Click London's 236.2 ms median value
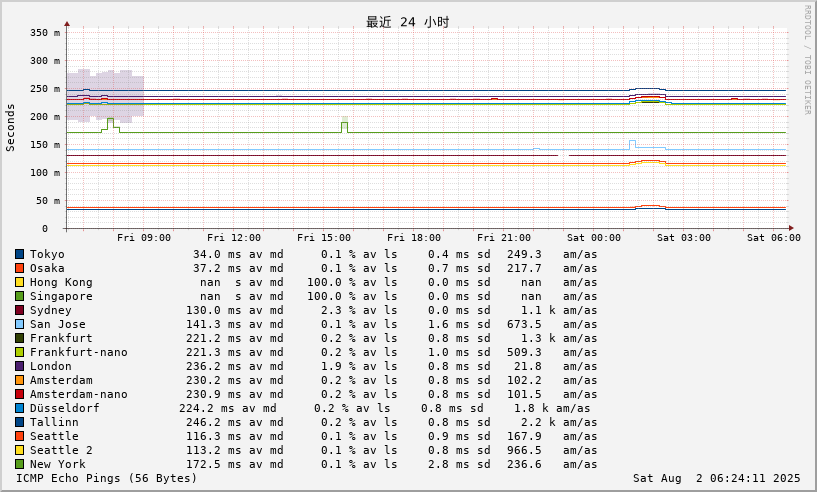Viewport: 817px width, 492px height. (x=214, y=367)
